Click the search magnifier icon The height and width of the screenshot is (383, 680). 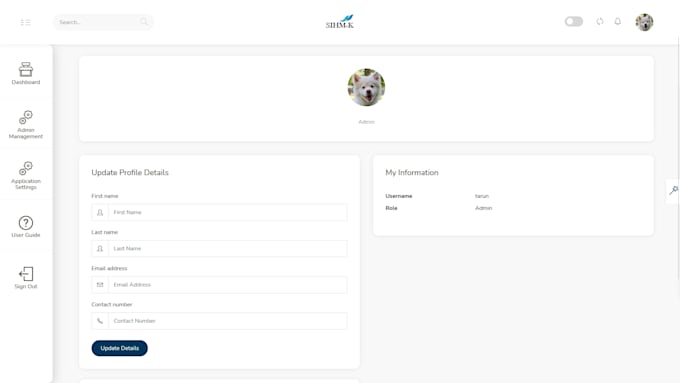[144, 22]
